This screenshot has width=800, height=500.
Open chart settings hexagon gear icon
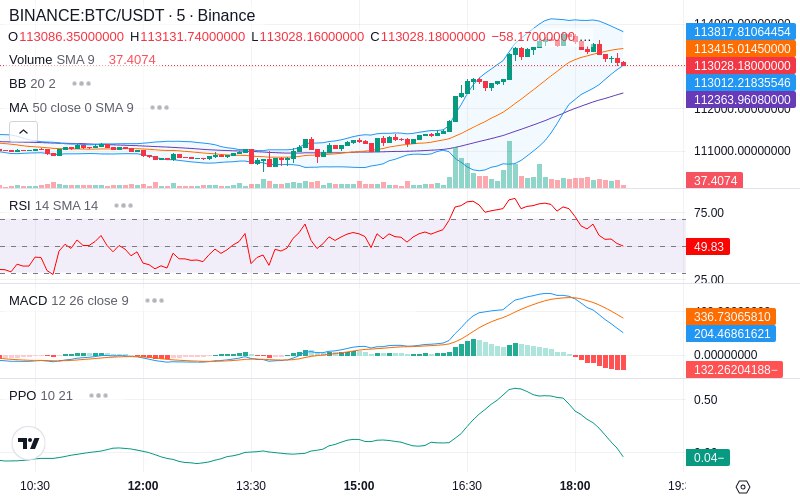(743, 487)
